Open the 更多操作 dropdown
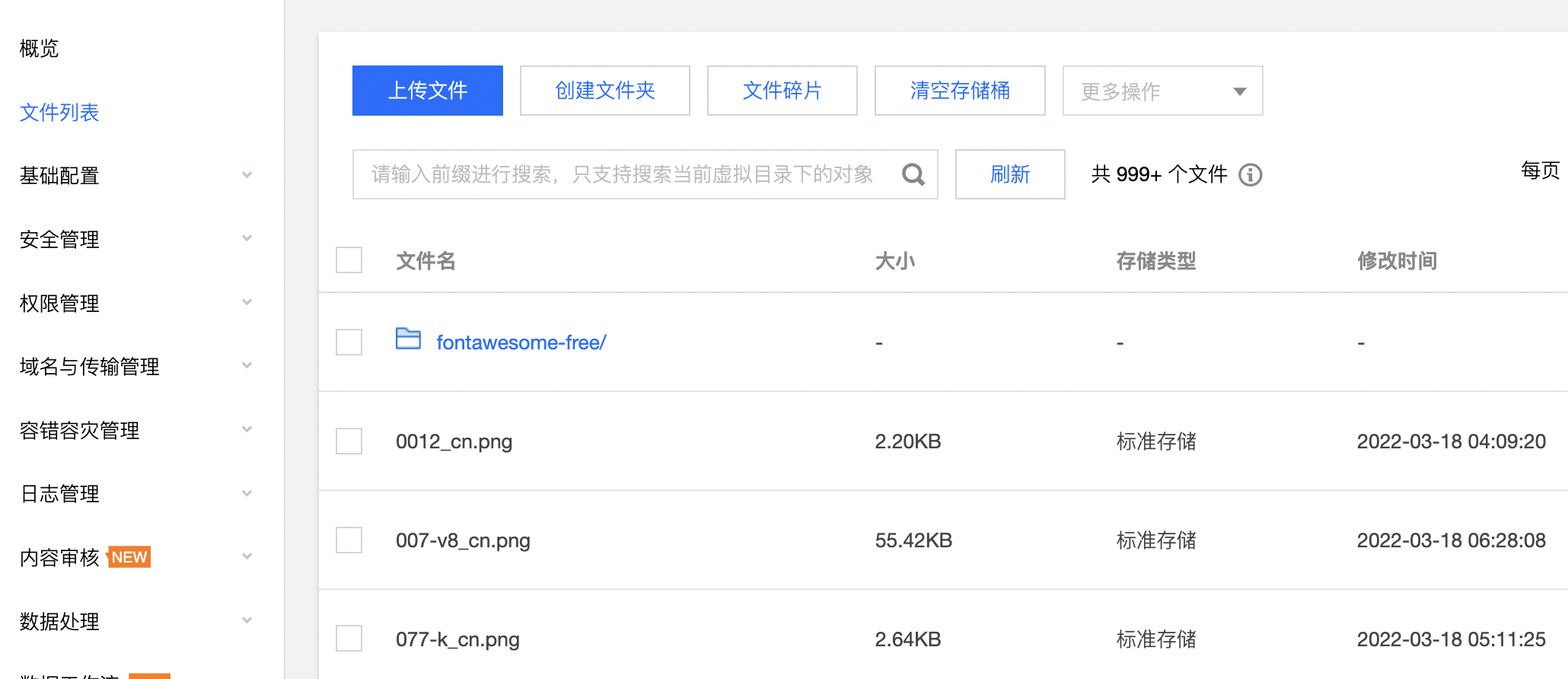The image size is (1568, 679). (x=1162, y=91)
